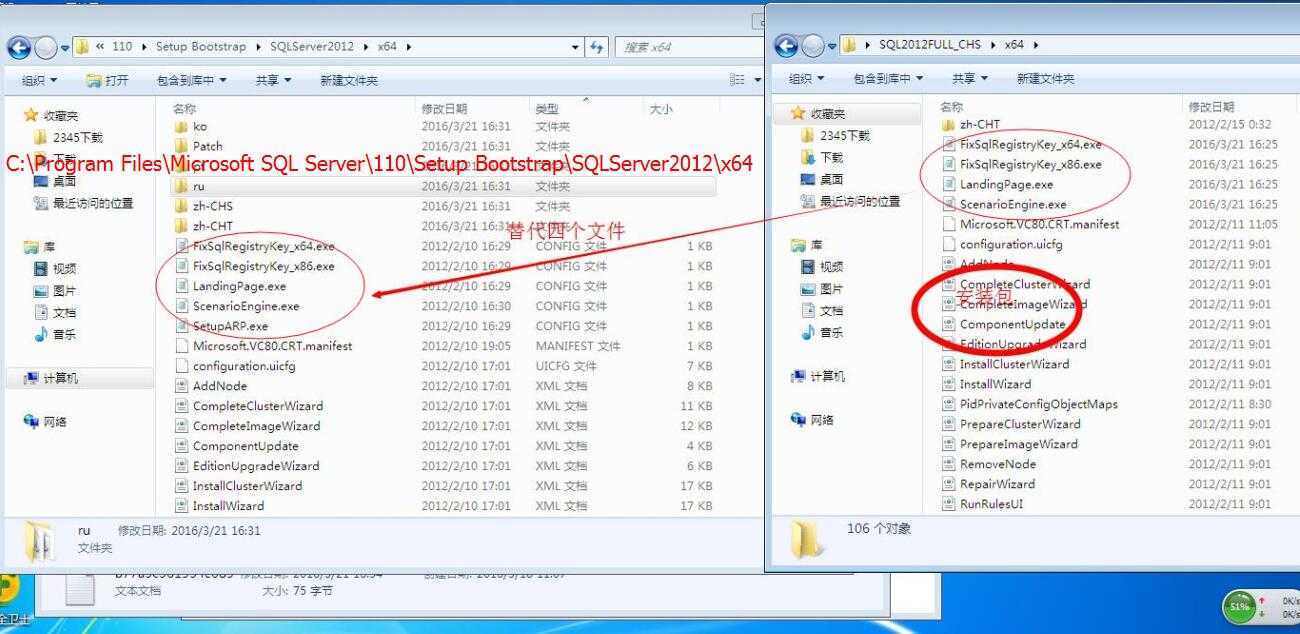Open 组织 dropdown in left window
Viewport: 1300px width, 634px height.
point(40,80)
